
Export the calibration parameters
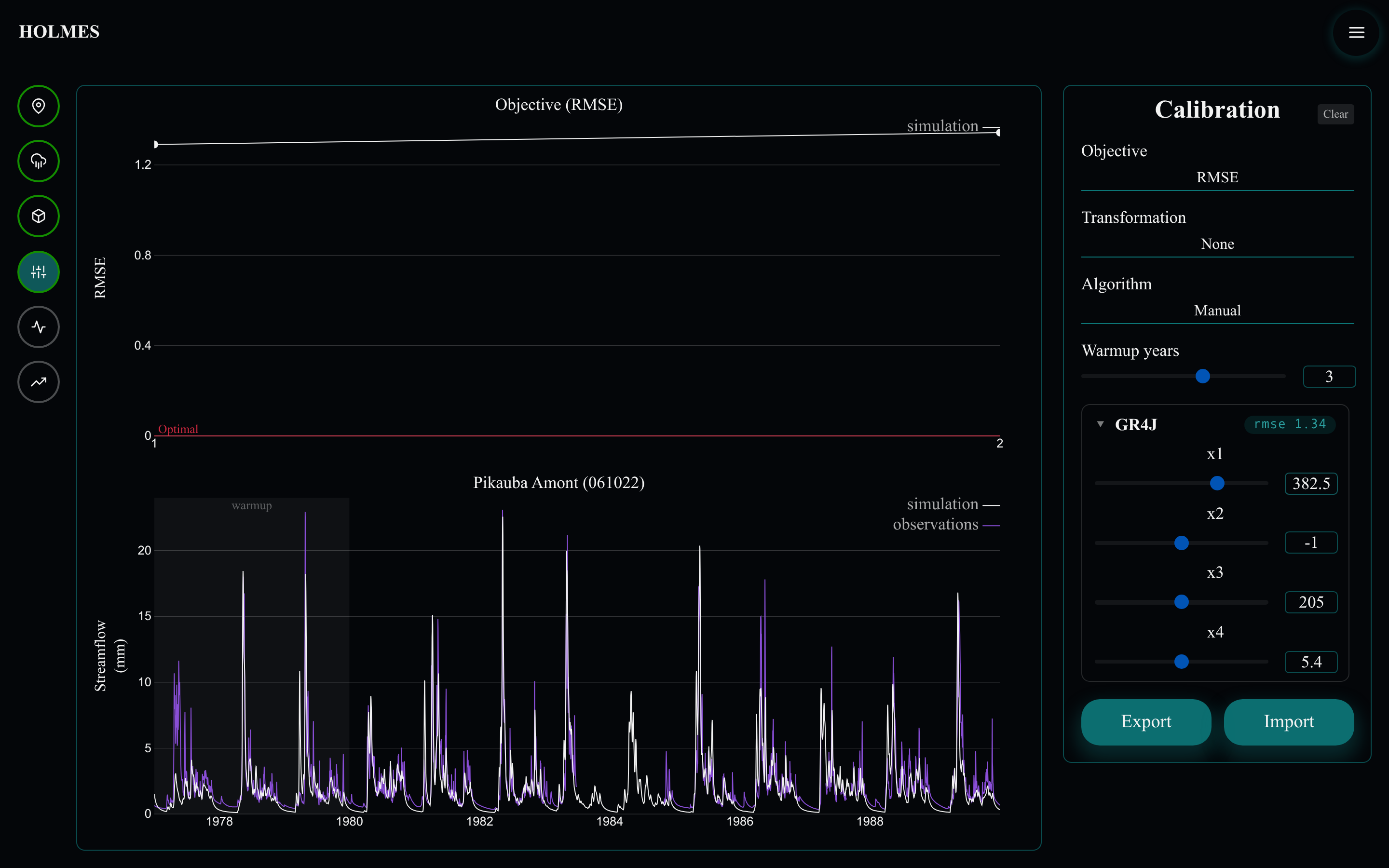[1146, 721]
